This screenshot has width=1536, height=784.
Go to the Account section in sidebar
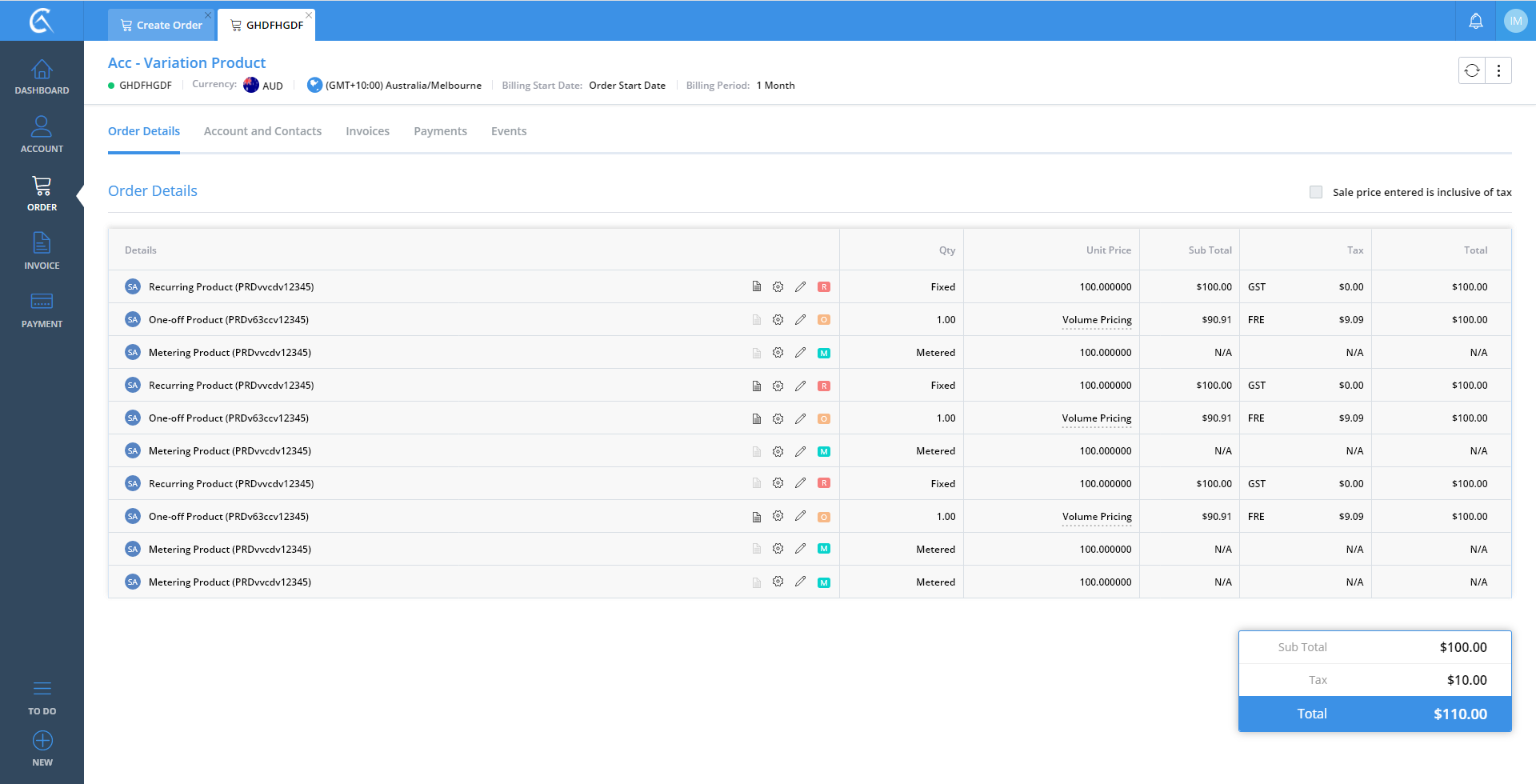(42, 135)
